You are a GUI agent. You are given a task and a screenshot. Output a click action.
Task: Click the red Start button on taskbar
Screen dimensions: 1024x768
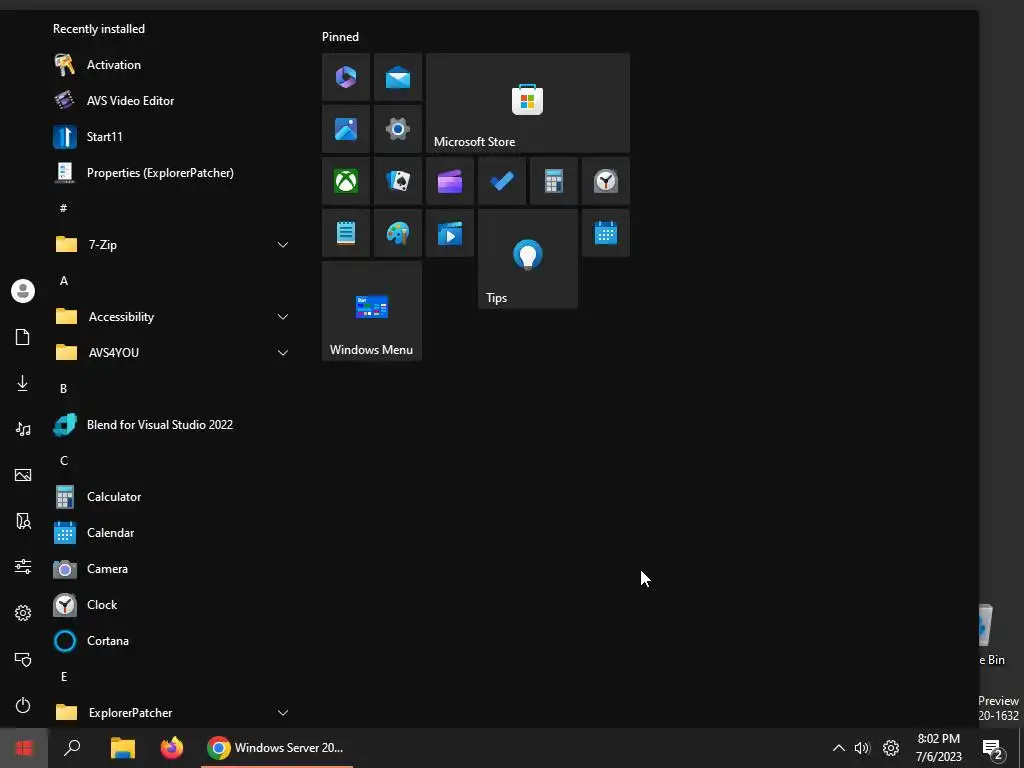[24, 748]
